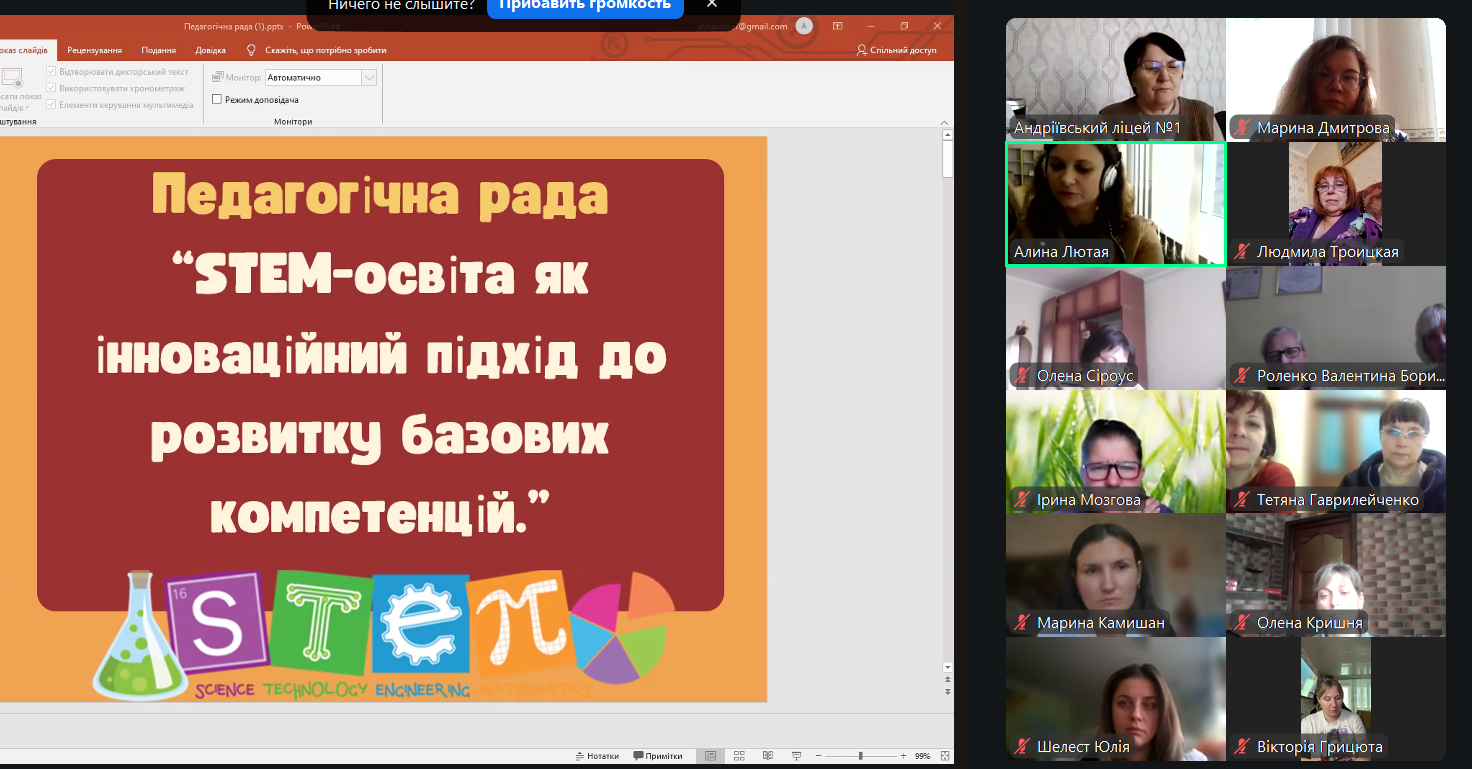
Task: Click the zoom out minus icon
Action: (x=820, y=756)
